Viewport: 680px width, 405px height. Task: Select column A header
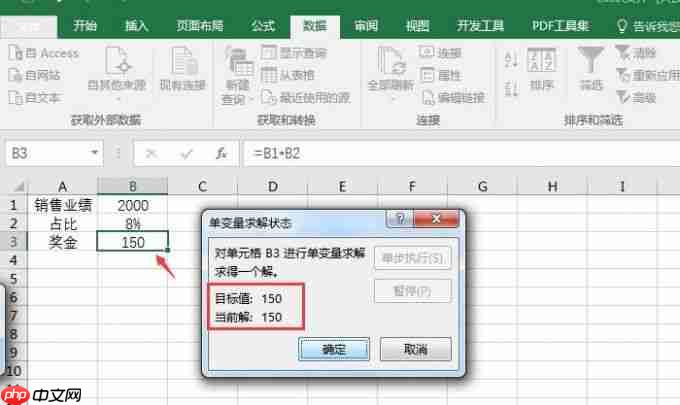coord(62,186)
